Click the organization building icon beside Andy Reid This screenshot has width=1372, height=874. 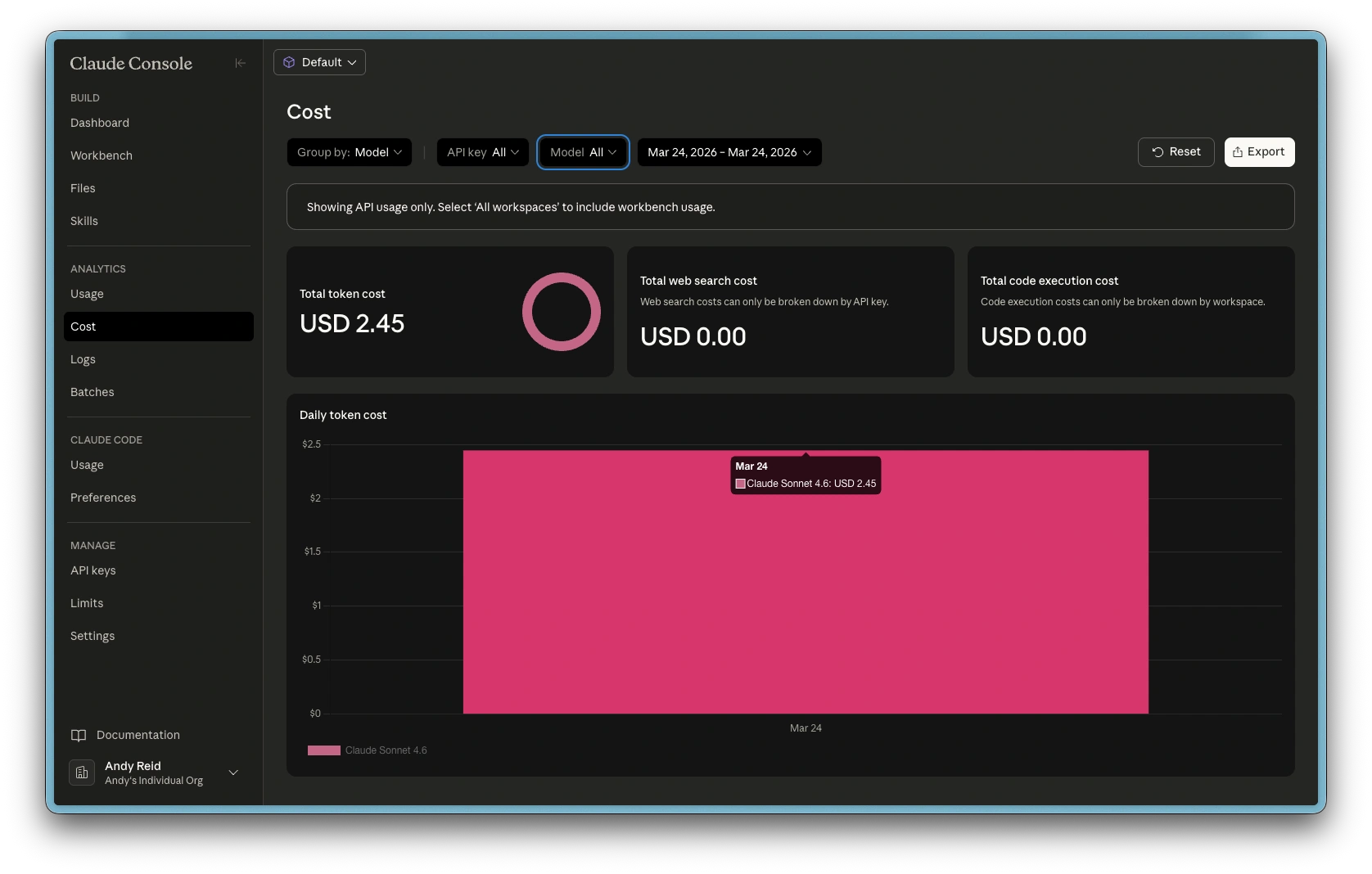pos(82,773)
